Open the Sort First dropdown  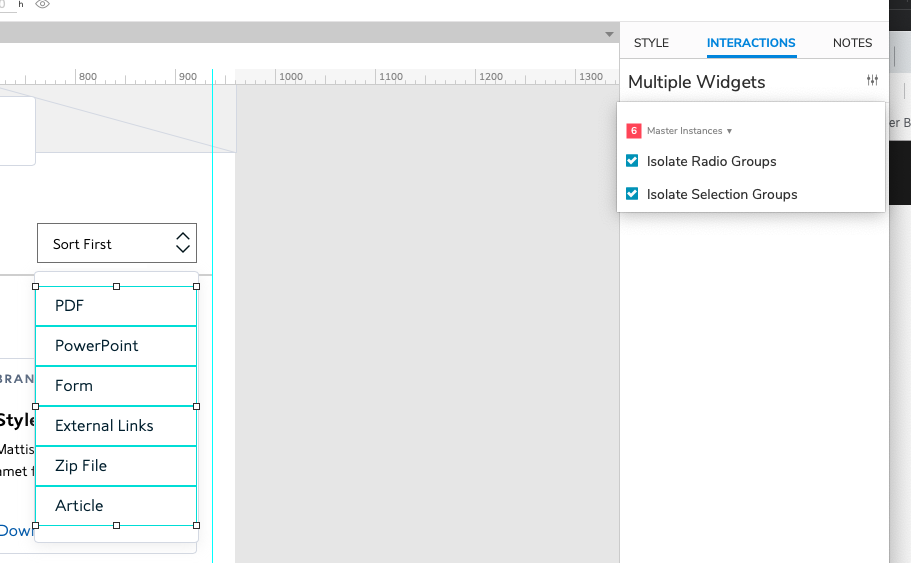pos(116,244)
